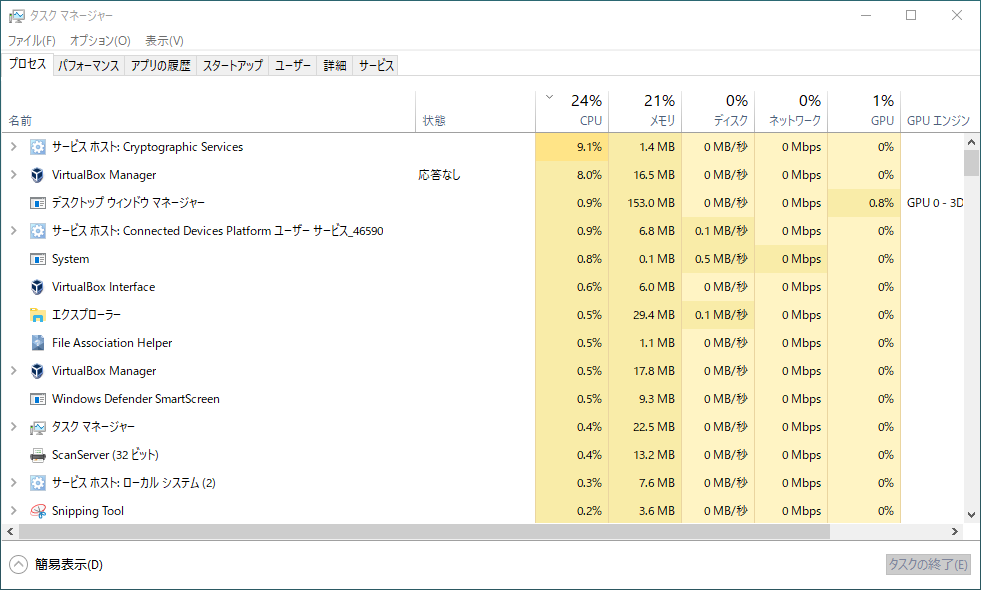This screenshot has width=981, height=590.
Task: Click the 簡易表示(D) label
Action: click(69, 564)
